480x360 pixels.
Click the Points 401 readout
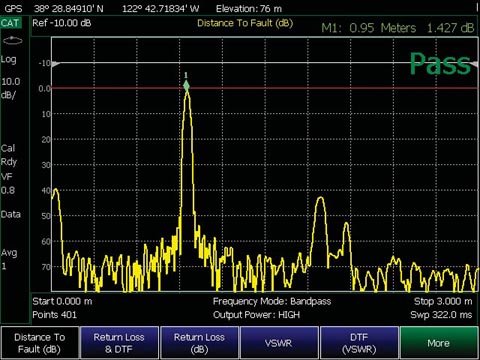[54, 315]
